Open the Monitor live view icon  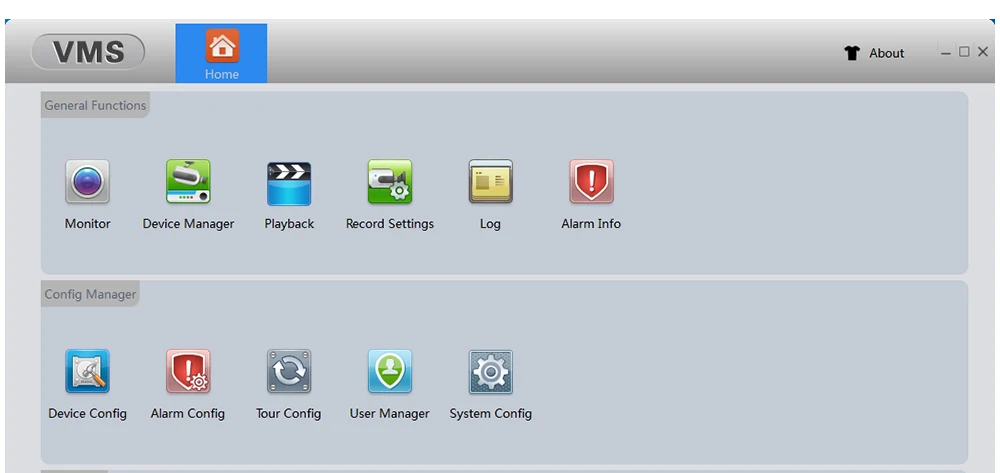click(87, 182)
